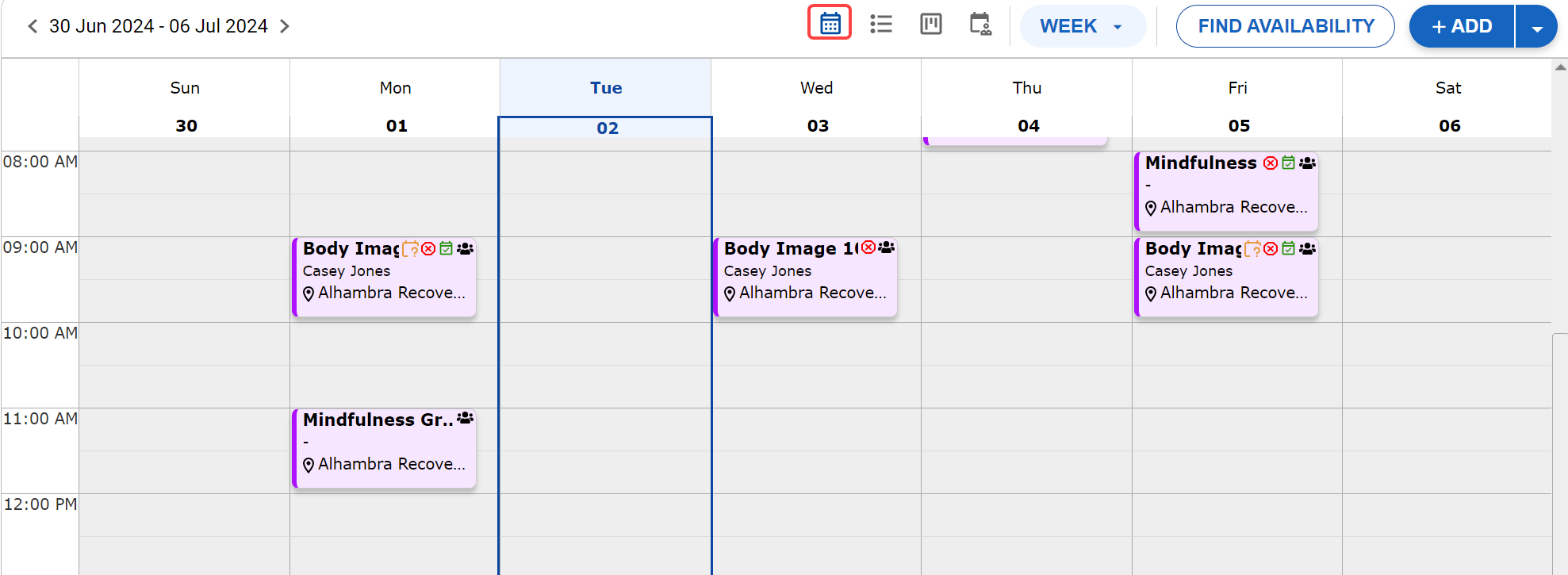Advance to the next week
The image size is (1568, 575).
(x=285, y=26)
